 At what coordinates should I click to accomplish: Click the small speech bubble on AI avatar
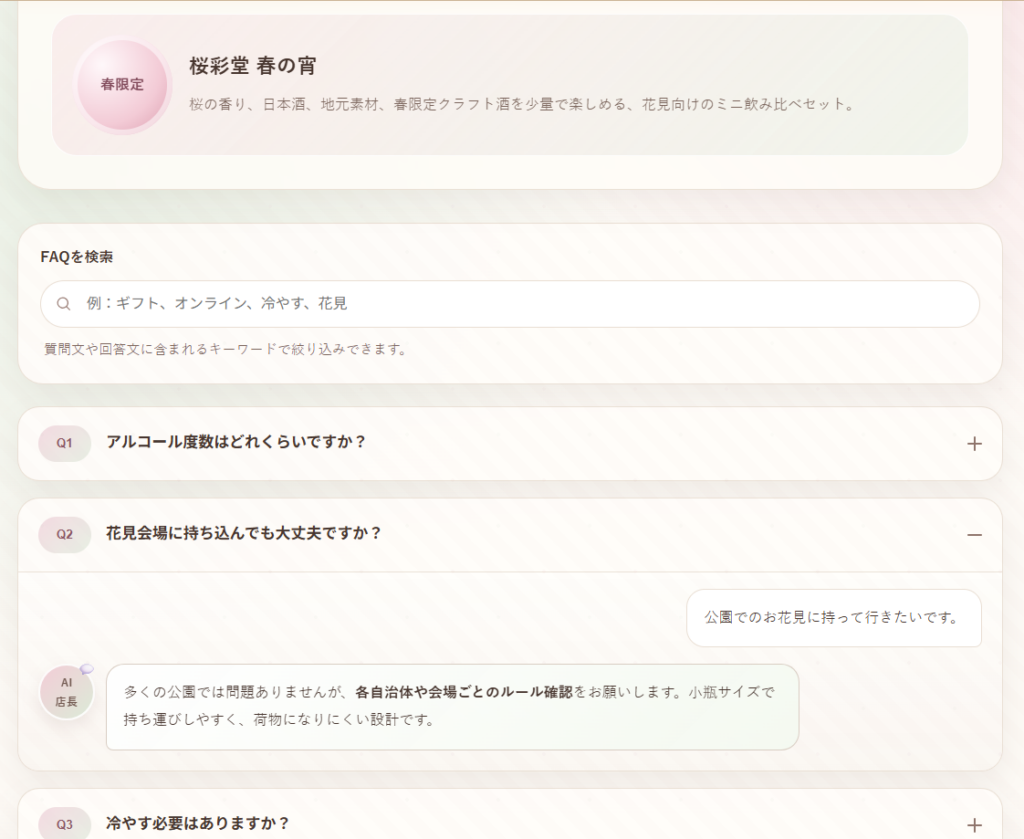[x=87, y=669]
